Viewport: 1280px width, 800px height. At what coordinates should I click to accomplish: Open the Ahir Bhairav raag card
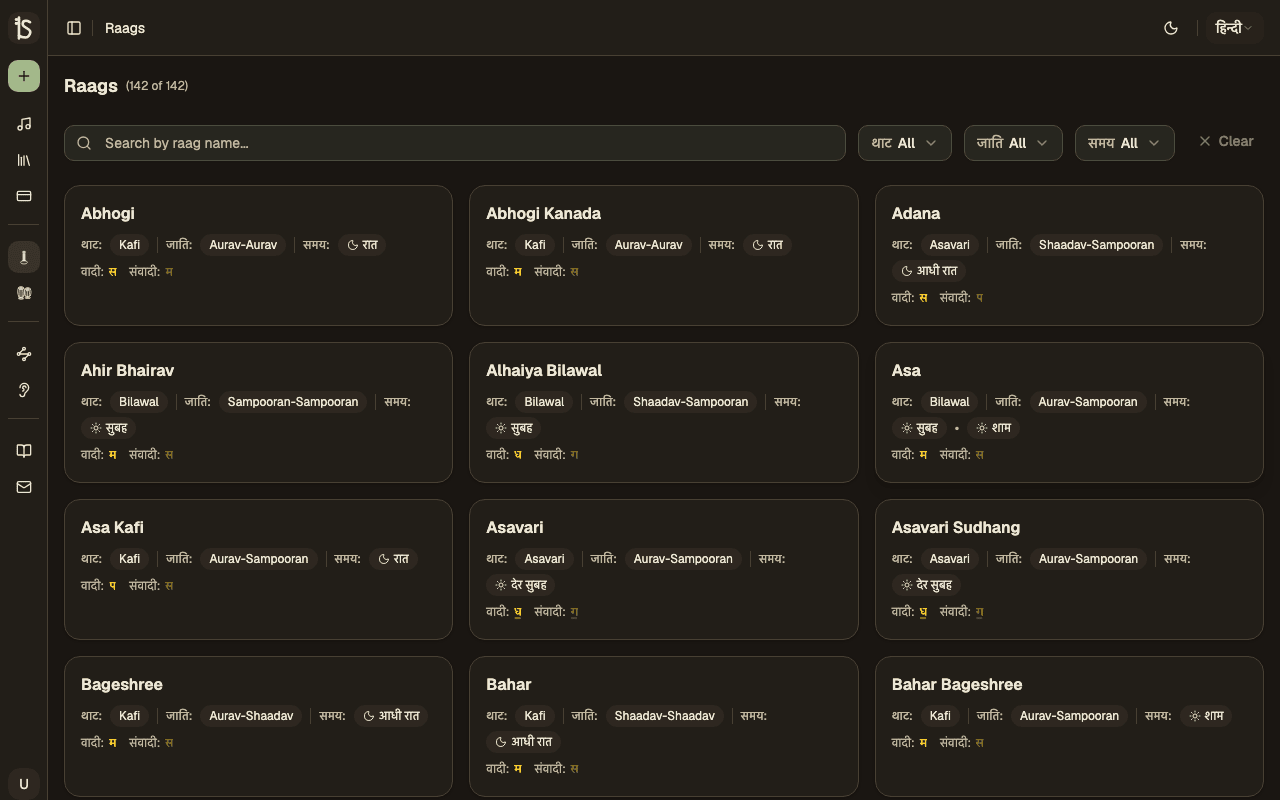[258, 412]
